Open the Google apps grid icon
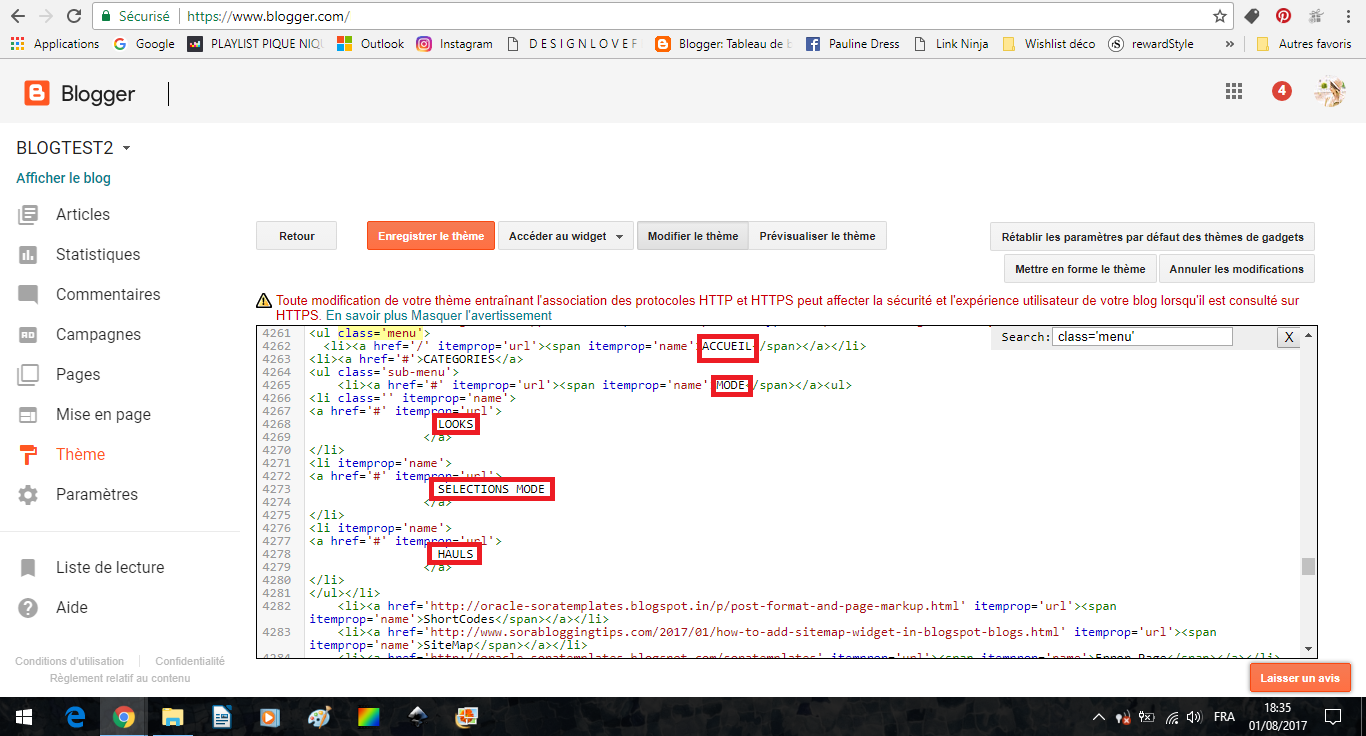The image size is (1366, 736). (x=1234, y=92)
